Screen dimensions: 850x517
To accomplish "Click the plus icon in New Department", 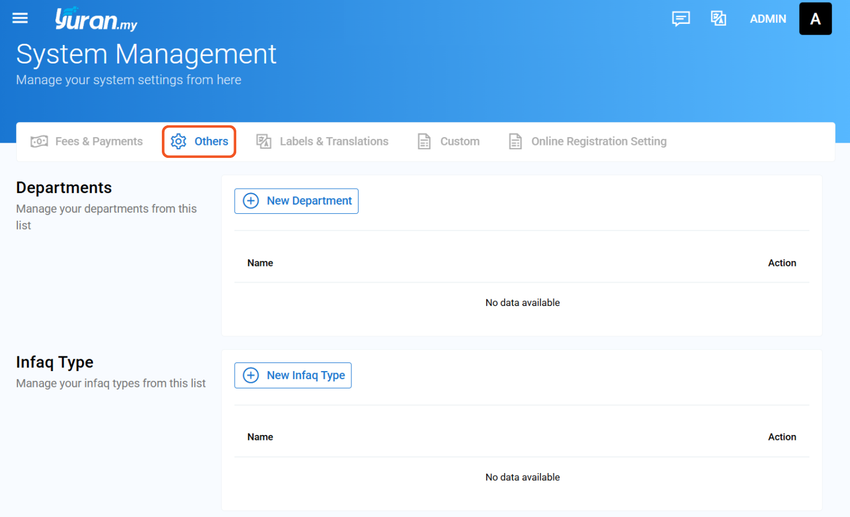I will click(x=250, y=201).
